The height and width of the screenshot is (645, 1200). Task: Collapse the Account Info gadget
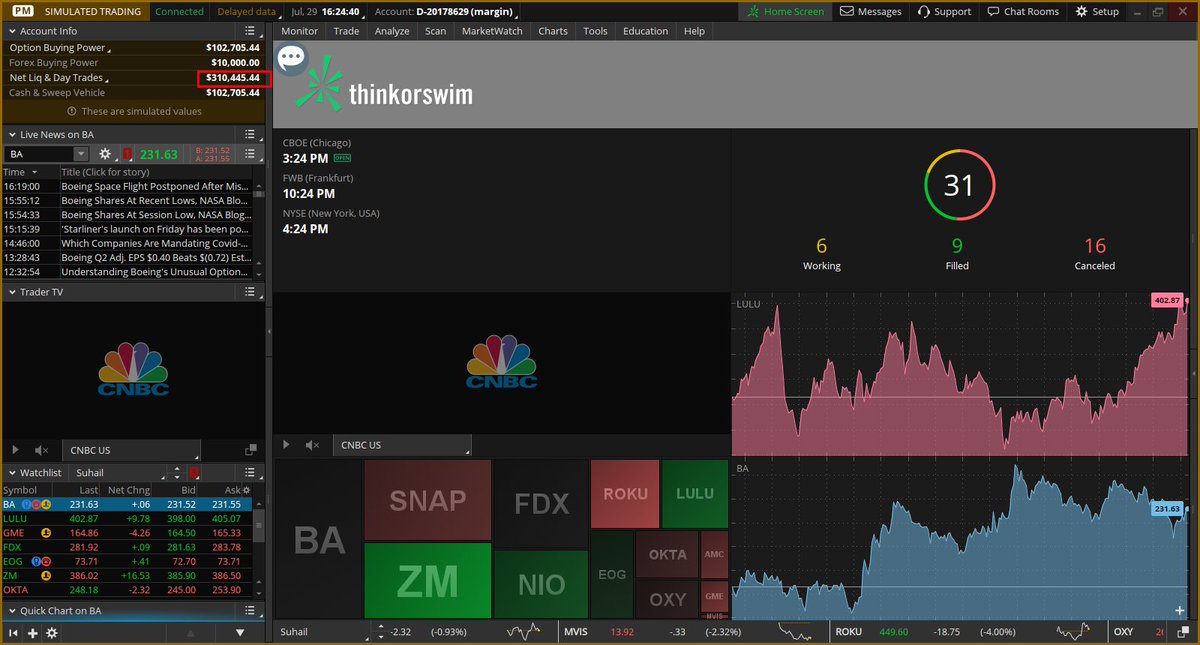[x=11, y=31]
